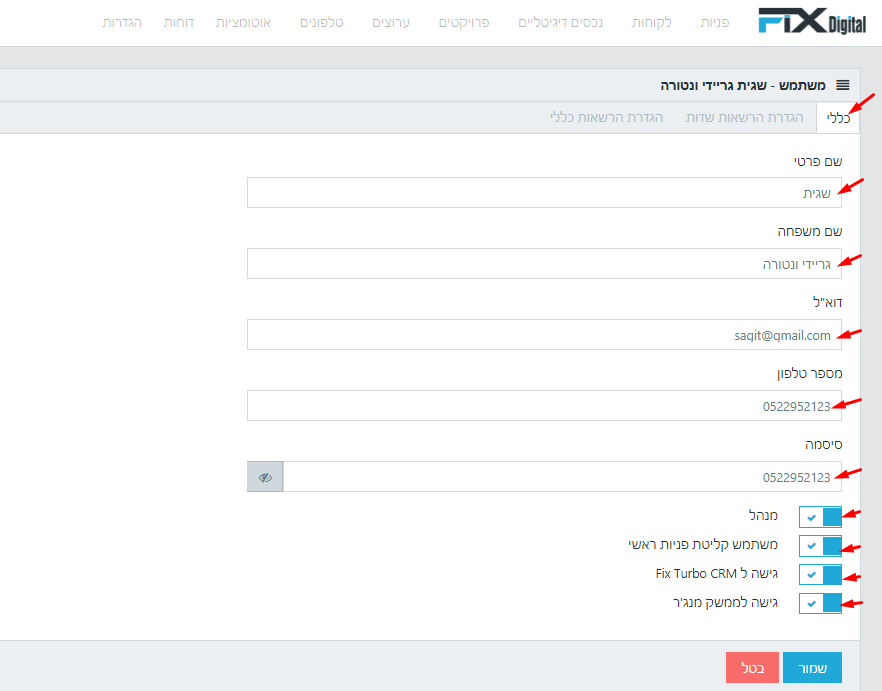Click the דוא"ל email input field
The width and height of the screenshot is (882, 691).
click(544, 334)
